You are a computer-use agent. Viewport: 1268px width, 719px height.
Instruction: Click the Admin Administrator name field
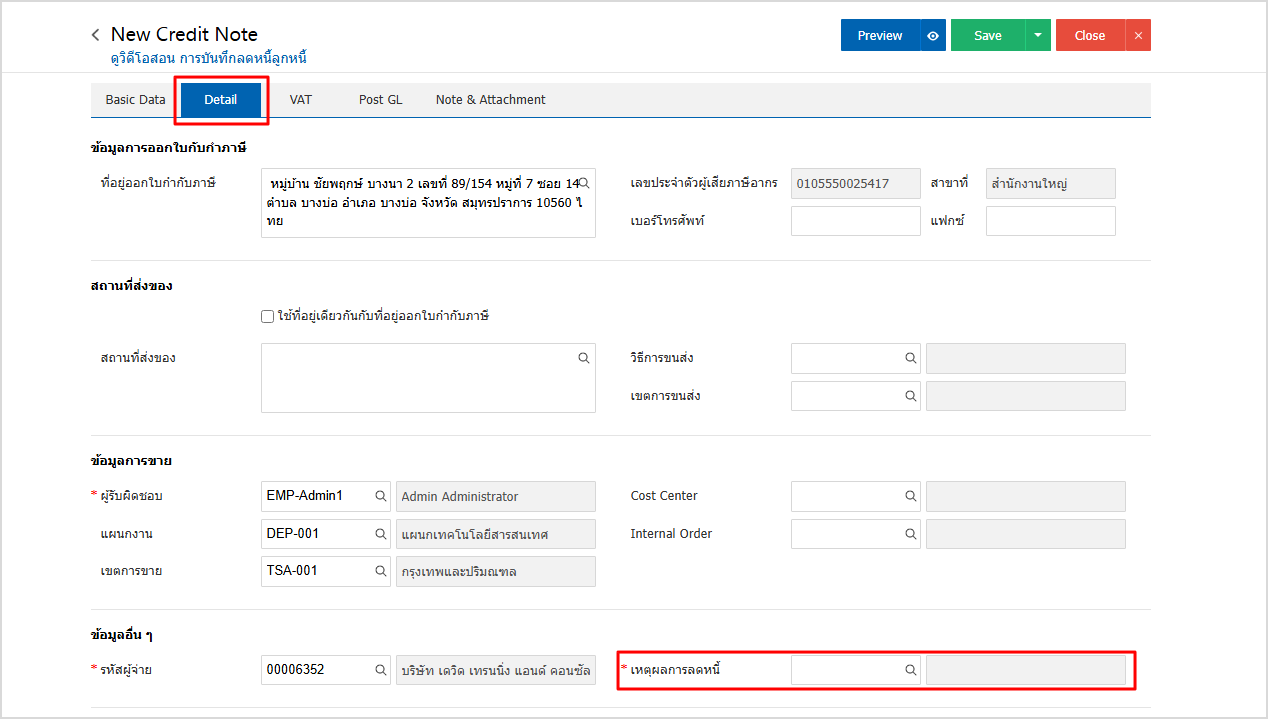[x=496, y=496]
